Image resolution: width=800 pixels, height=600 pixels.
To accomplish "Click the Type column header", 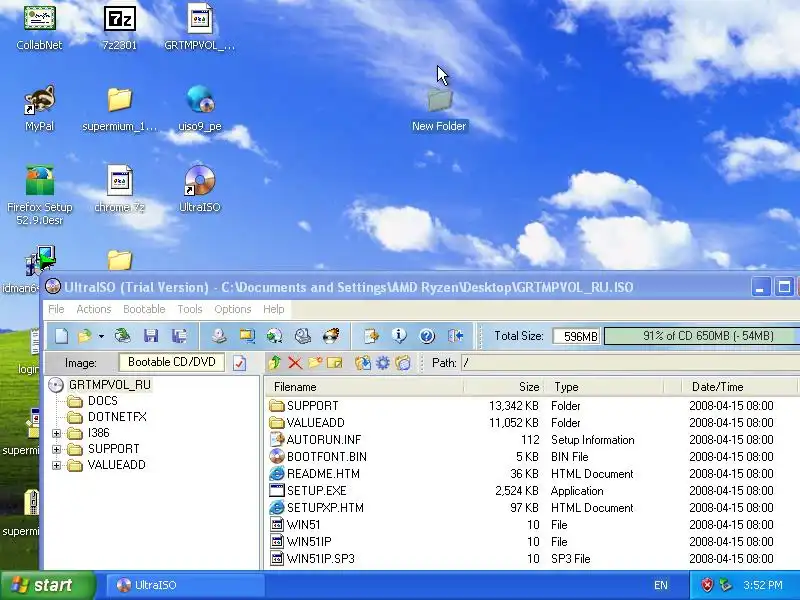I will (x=604, y=387).
